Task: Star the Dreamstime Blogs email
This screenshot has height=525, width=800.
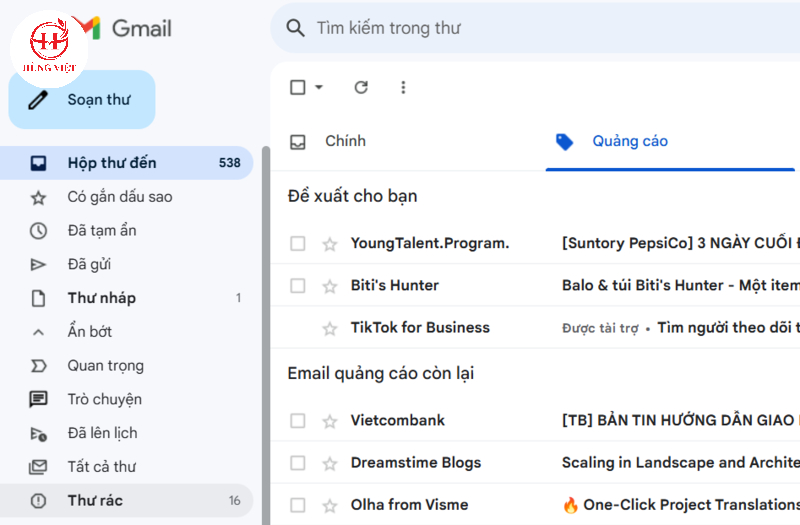Action: pyautogui.click(x=330, y=463)
